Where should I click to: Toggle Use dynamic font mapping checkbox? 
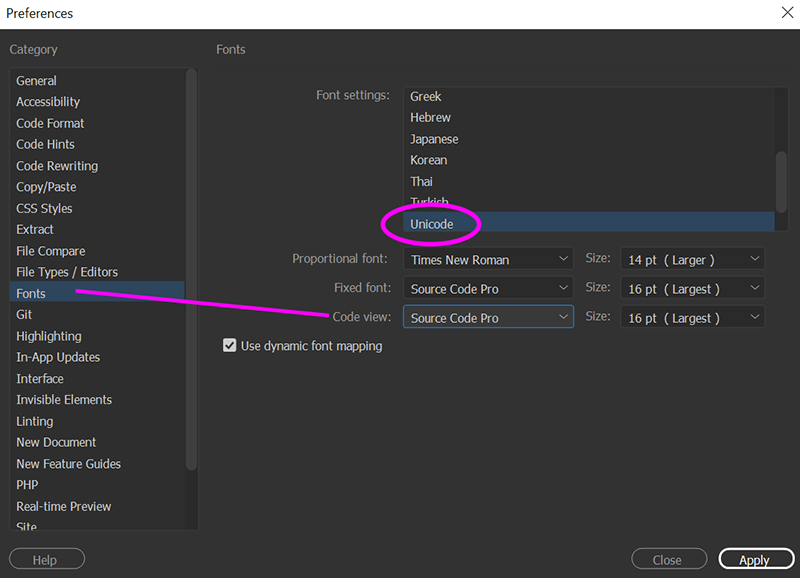230,345
